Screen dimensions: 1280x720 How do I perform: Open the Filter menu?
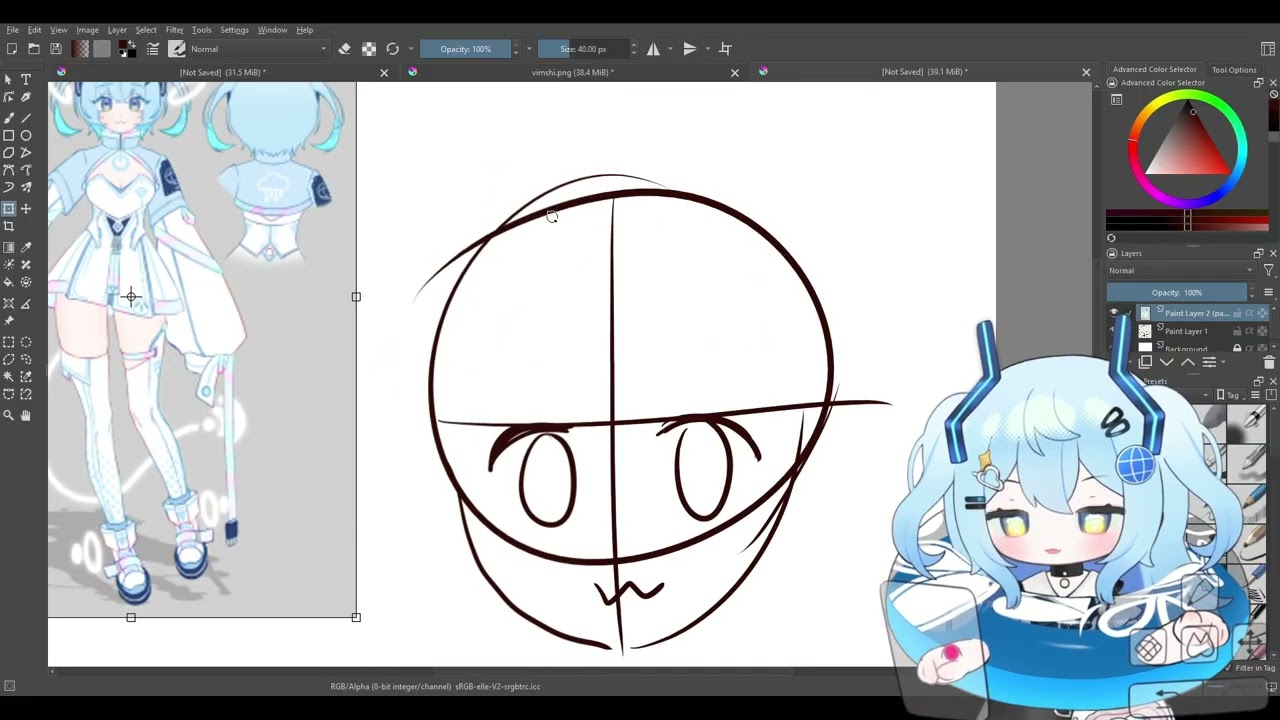pyautogui.click(x=174, y=30)
